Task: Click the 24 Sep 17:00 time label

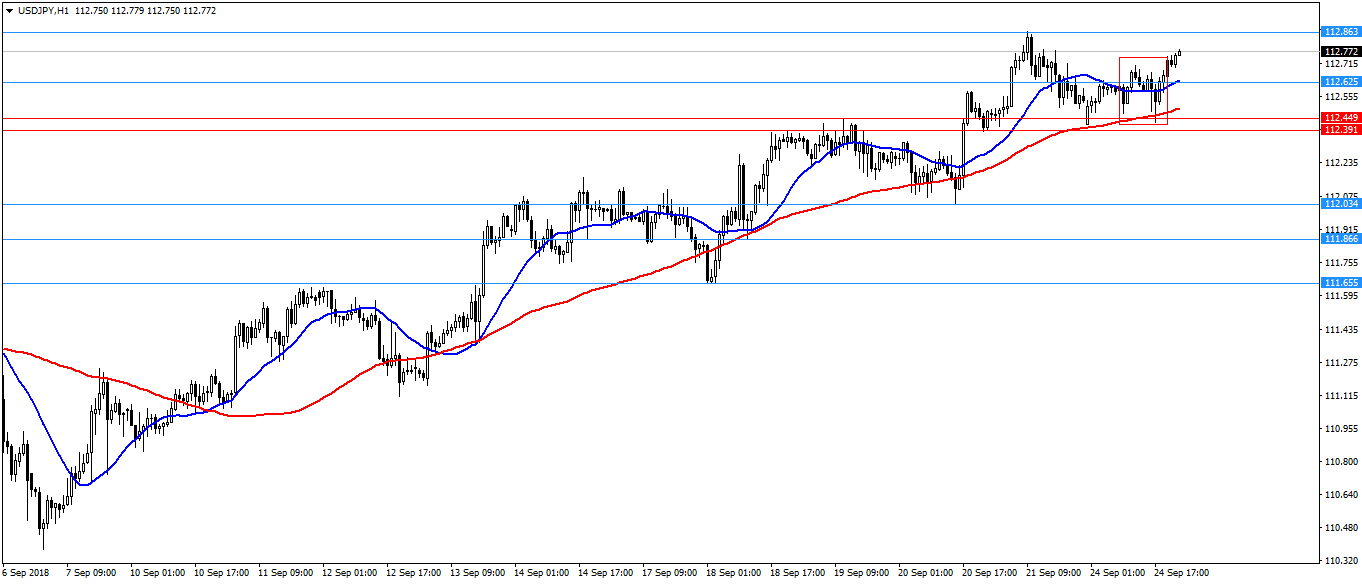Action: point(1182,574)
